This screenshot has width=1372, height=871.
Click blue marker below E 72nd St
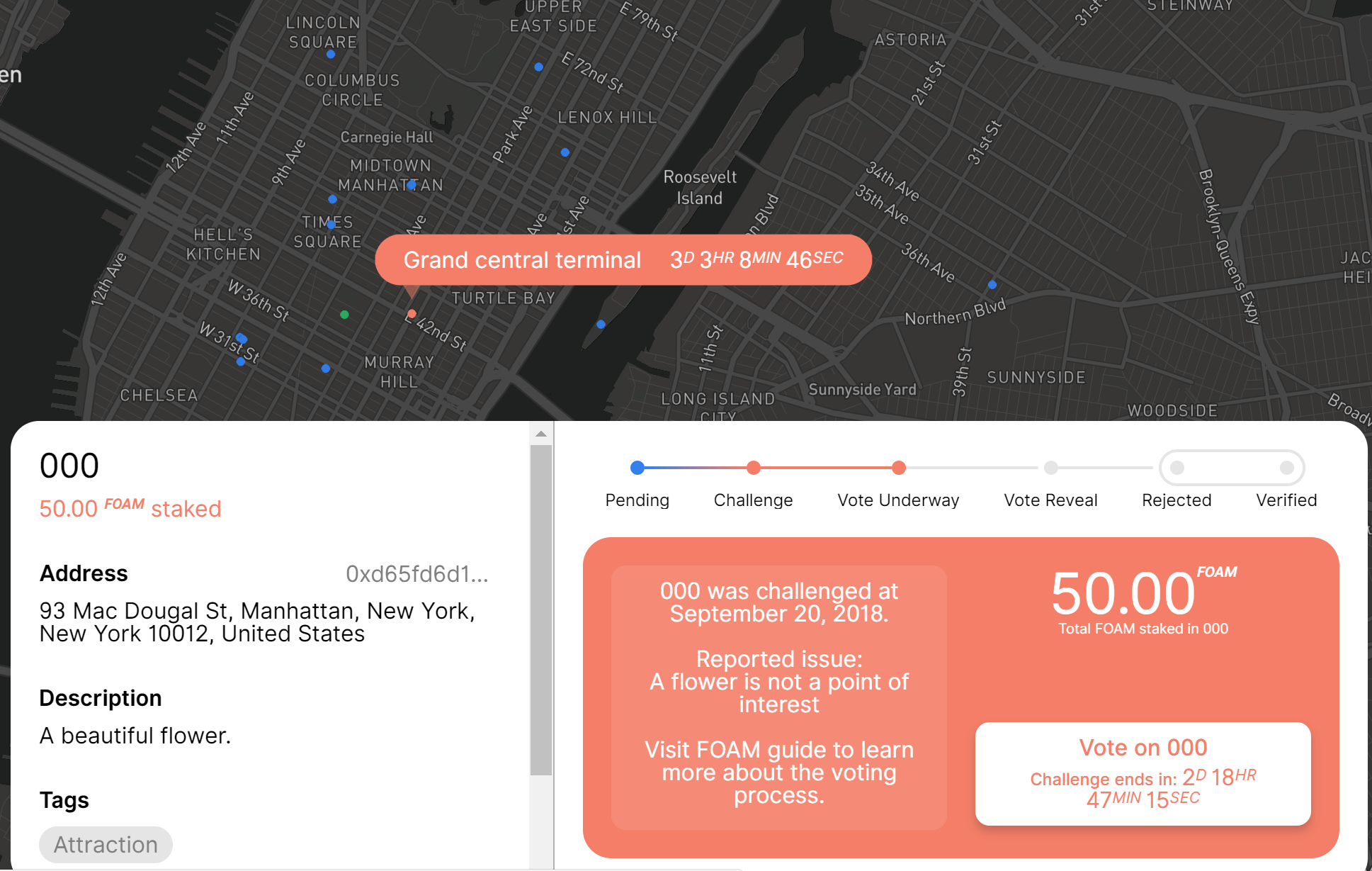pyautogui.click(x=538, y=67)
